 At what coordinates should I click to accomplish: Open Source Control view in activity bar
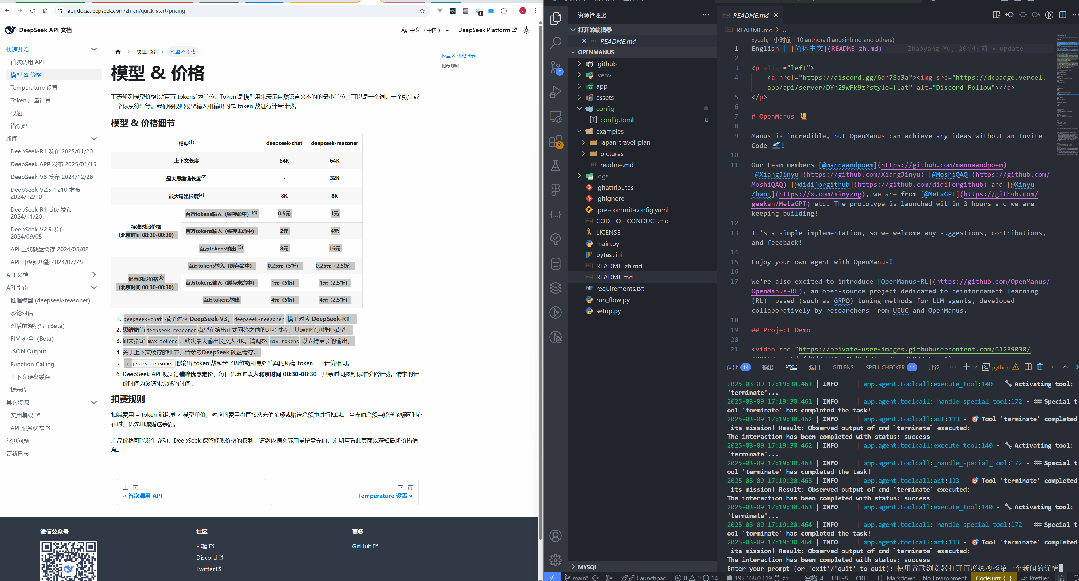[556, 67]
